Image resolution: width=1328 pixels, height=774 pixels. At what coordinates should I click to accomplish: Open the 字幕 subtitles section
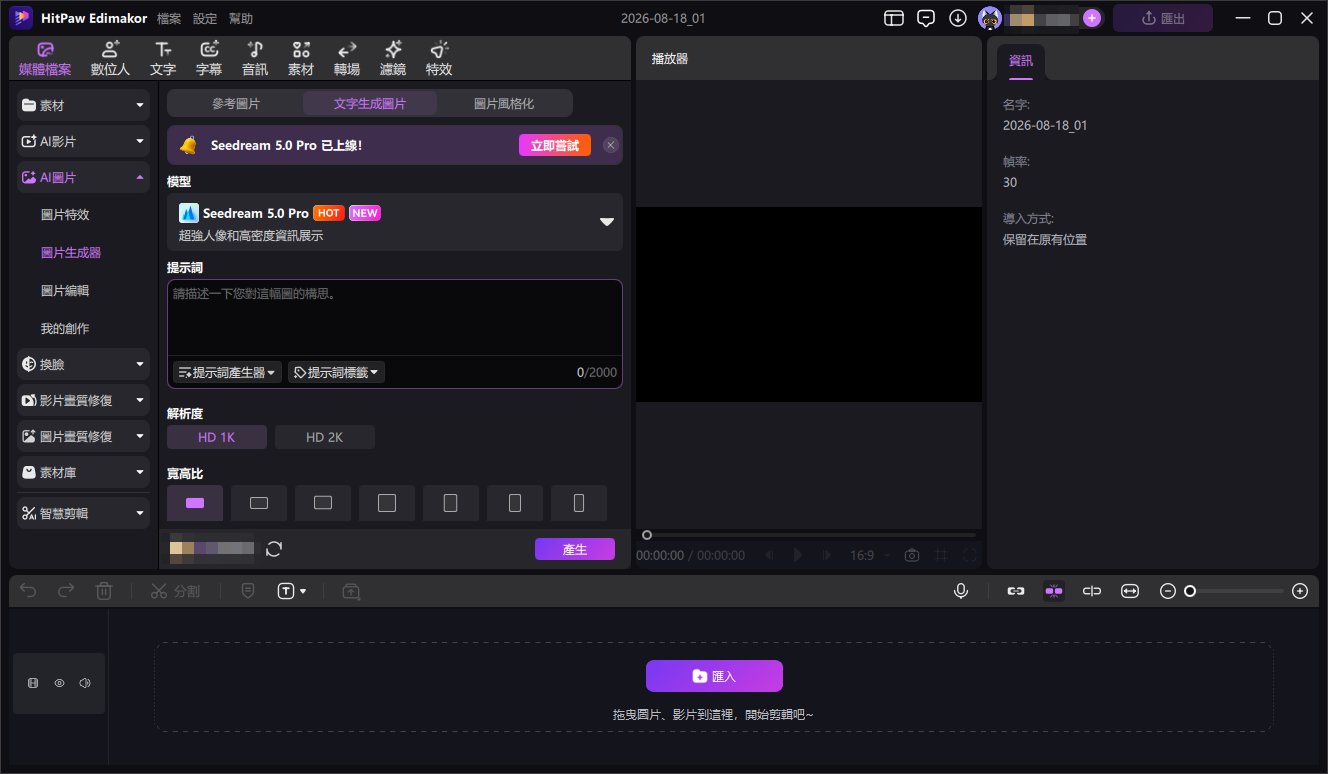pos(209,59)
